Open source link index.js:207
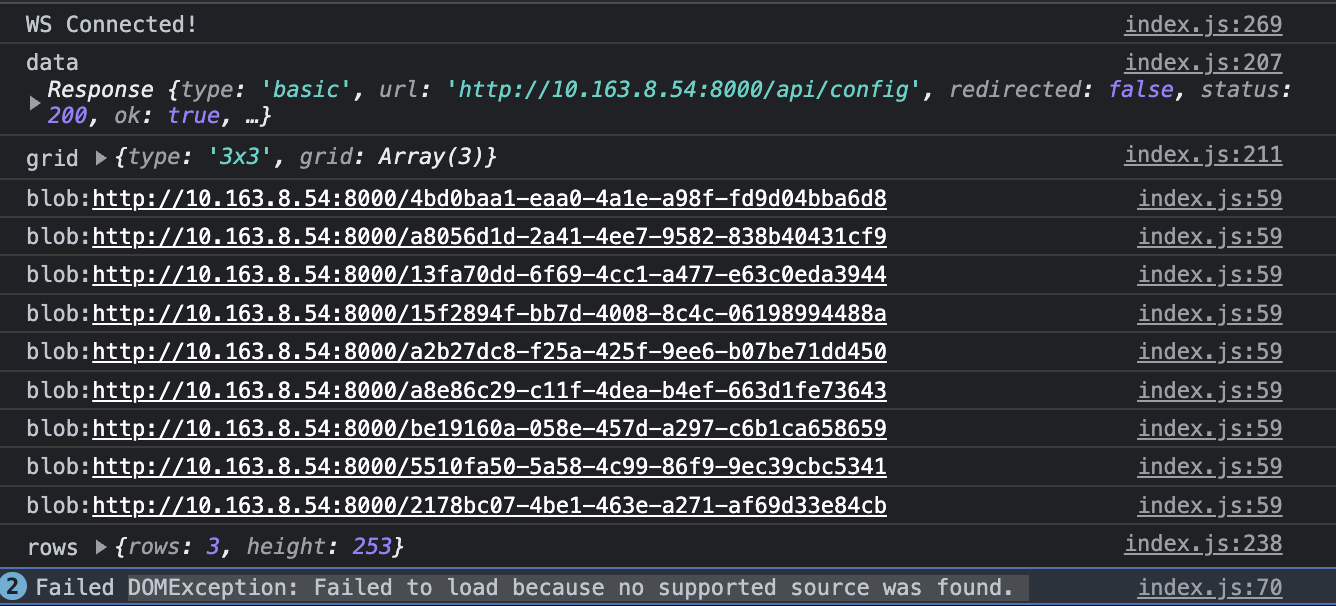The width and height of the screenshot is (1336, 606). coord(1203,63)
